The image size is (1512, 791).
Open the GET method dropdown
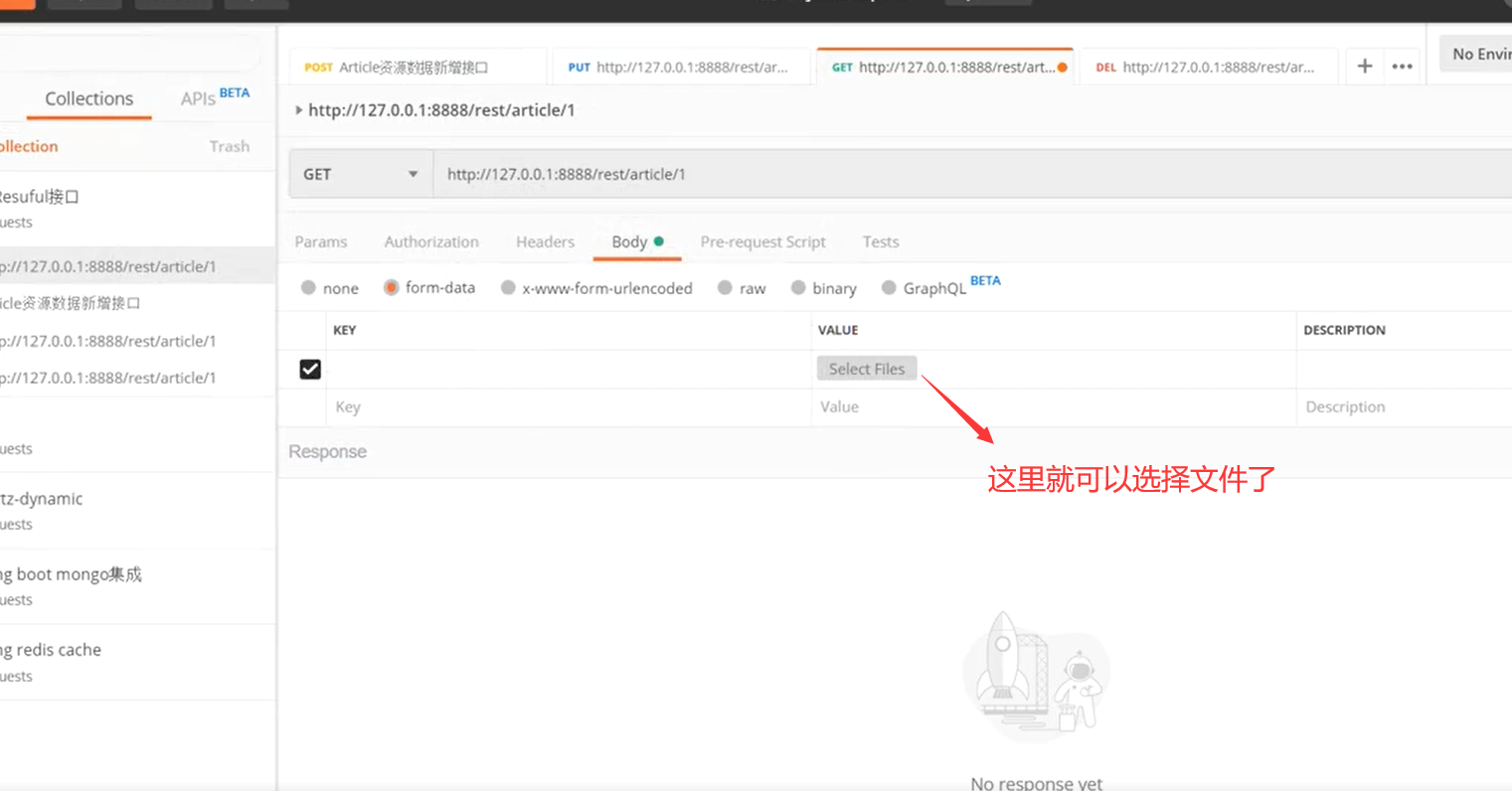coord(361,174)
